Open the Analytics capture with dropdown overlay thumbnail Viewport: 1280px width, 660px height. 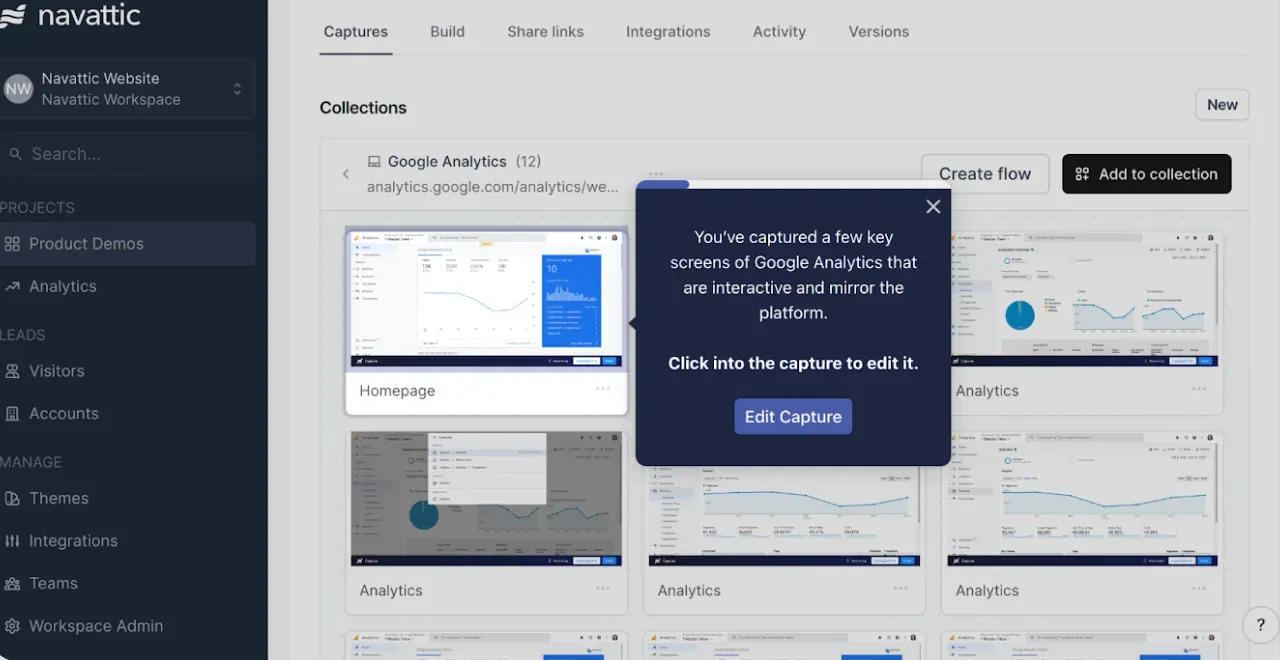tap(486, 499)
